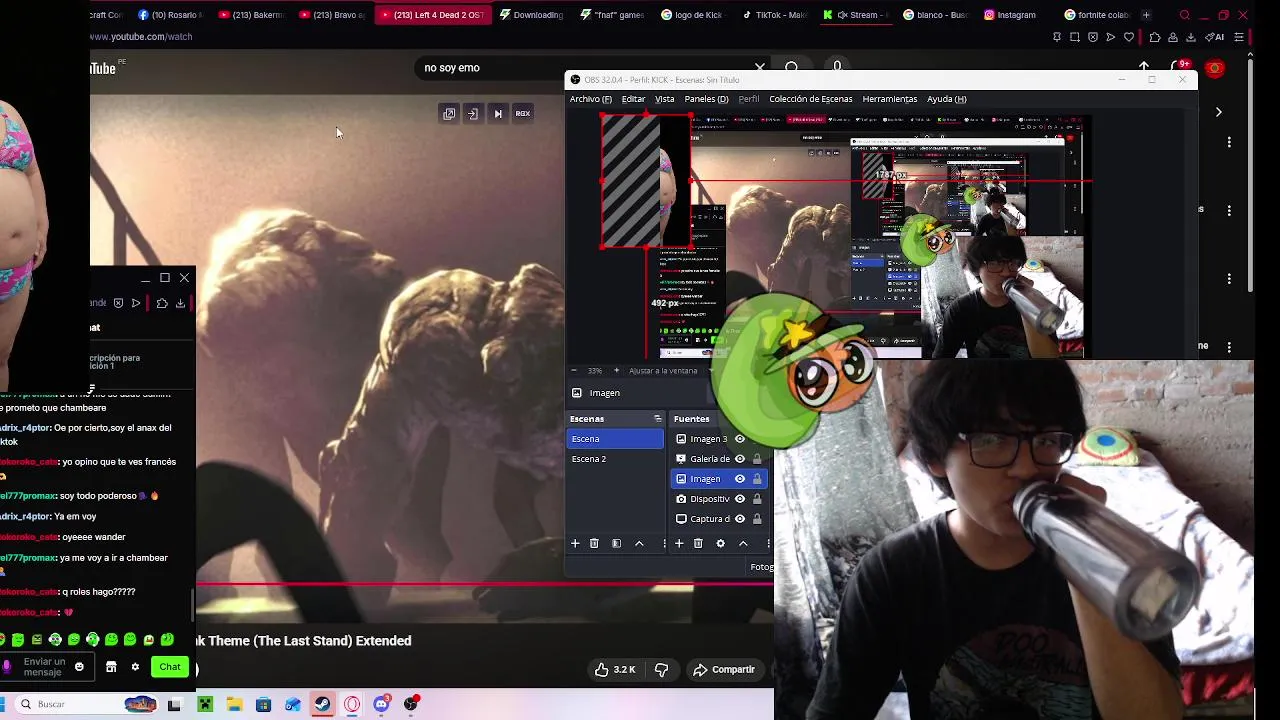Switch to the TikTok browser tab
The width and height of the screenshot is (1280, 720).
tap(775, 15)
